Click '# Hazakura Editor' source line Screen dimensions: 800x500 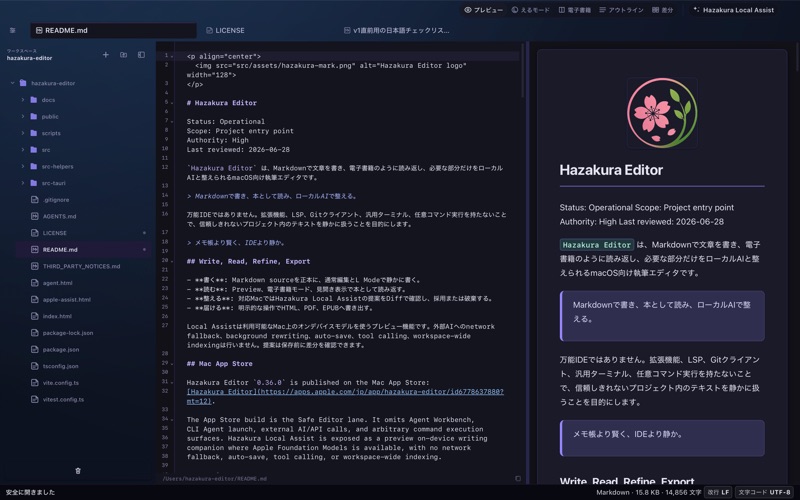(x=222, y=103)
